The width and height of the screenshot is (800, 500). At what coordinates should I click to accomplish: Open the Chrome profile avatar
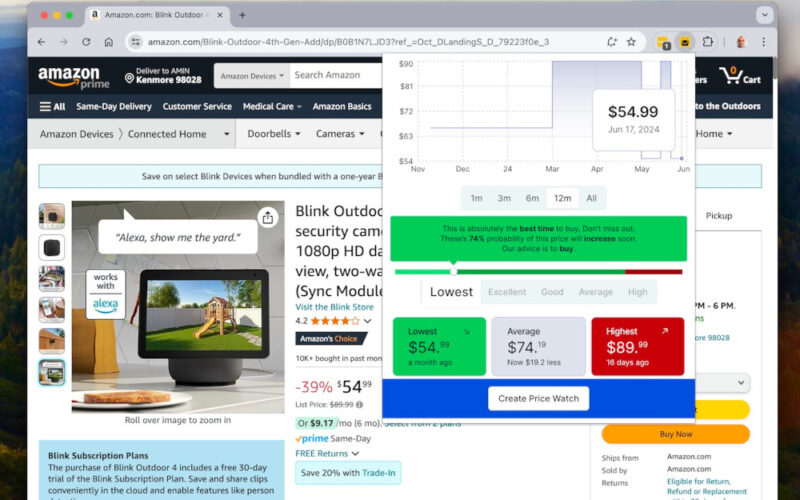point(741,42)
